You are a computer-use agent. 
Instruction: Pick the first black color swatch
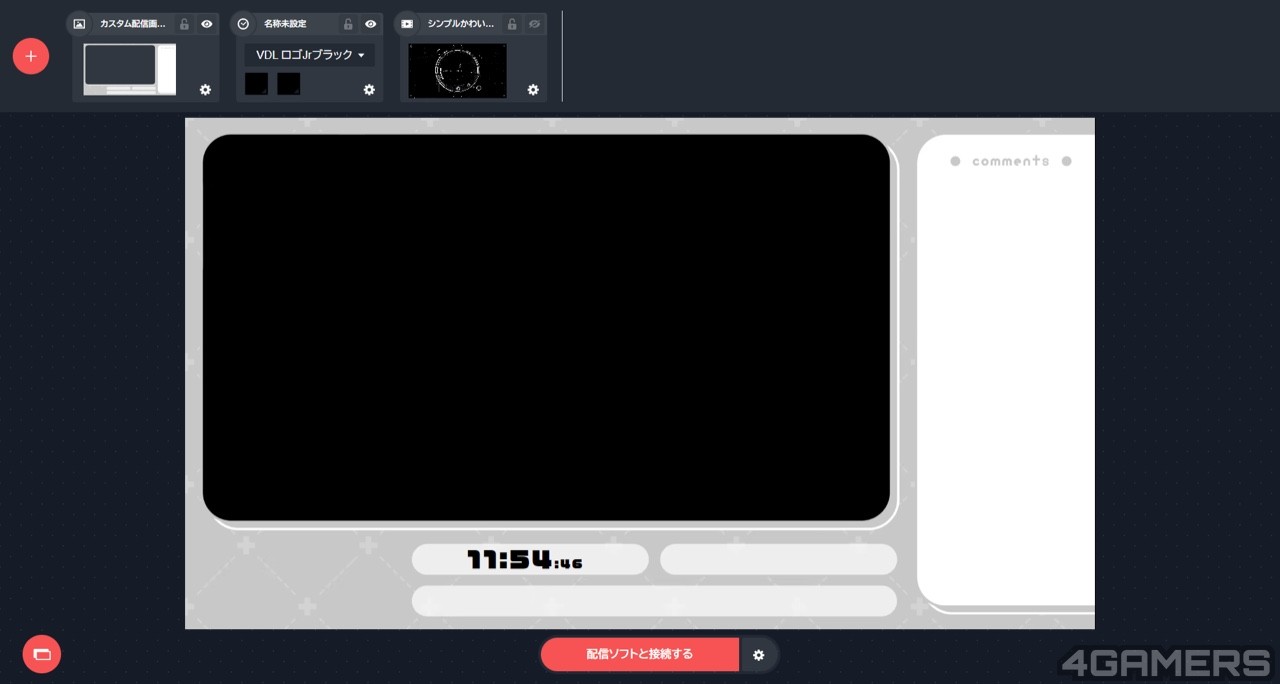click(257, 84)
